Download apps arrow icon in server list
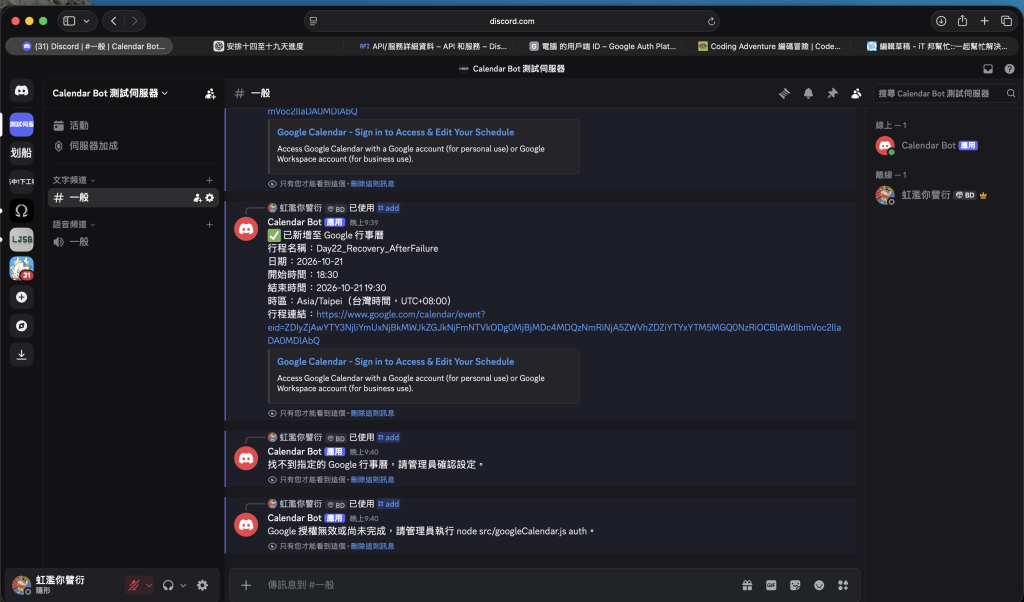The image size is (1024, 602). pyautogui.click(x=22, y=355)
